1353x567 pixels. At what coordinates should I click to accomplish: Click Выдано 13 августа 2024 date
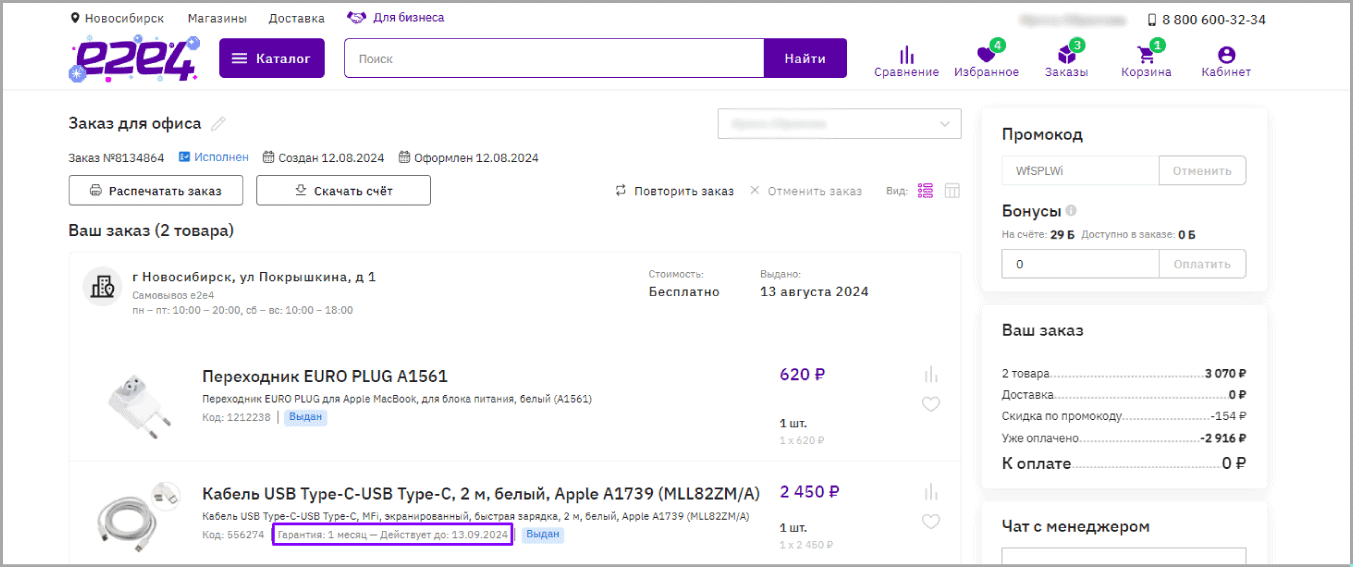[814, 292]
